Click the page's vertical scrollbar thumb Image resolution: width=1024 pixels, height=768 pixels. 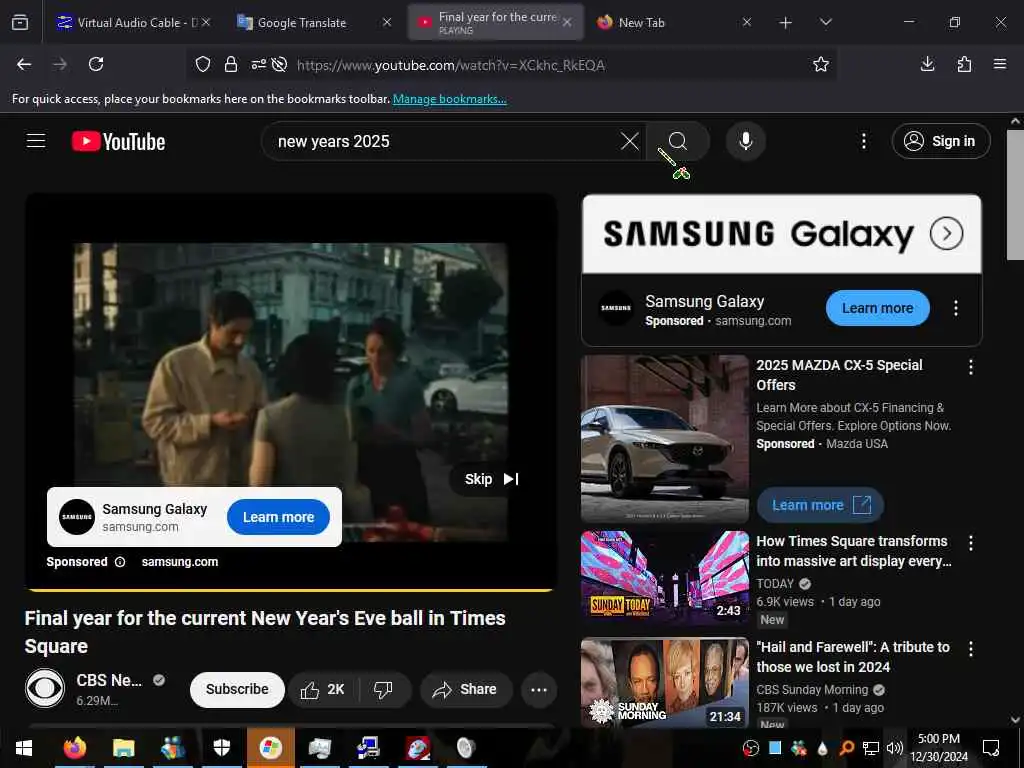[1015, 195]
